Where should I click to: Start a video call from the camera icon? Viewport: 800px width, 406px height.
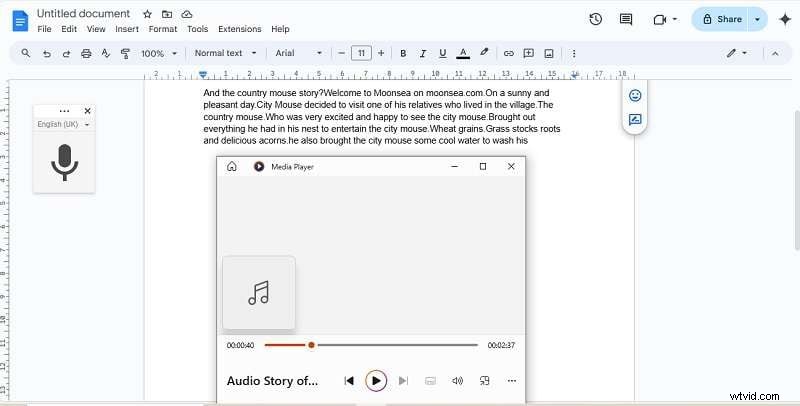[660, 19]
